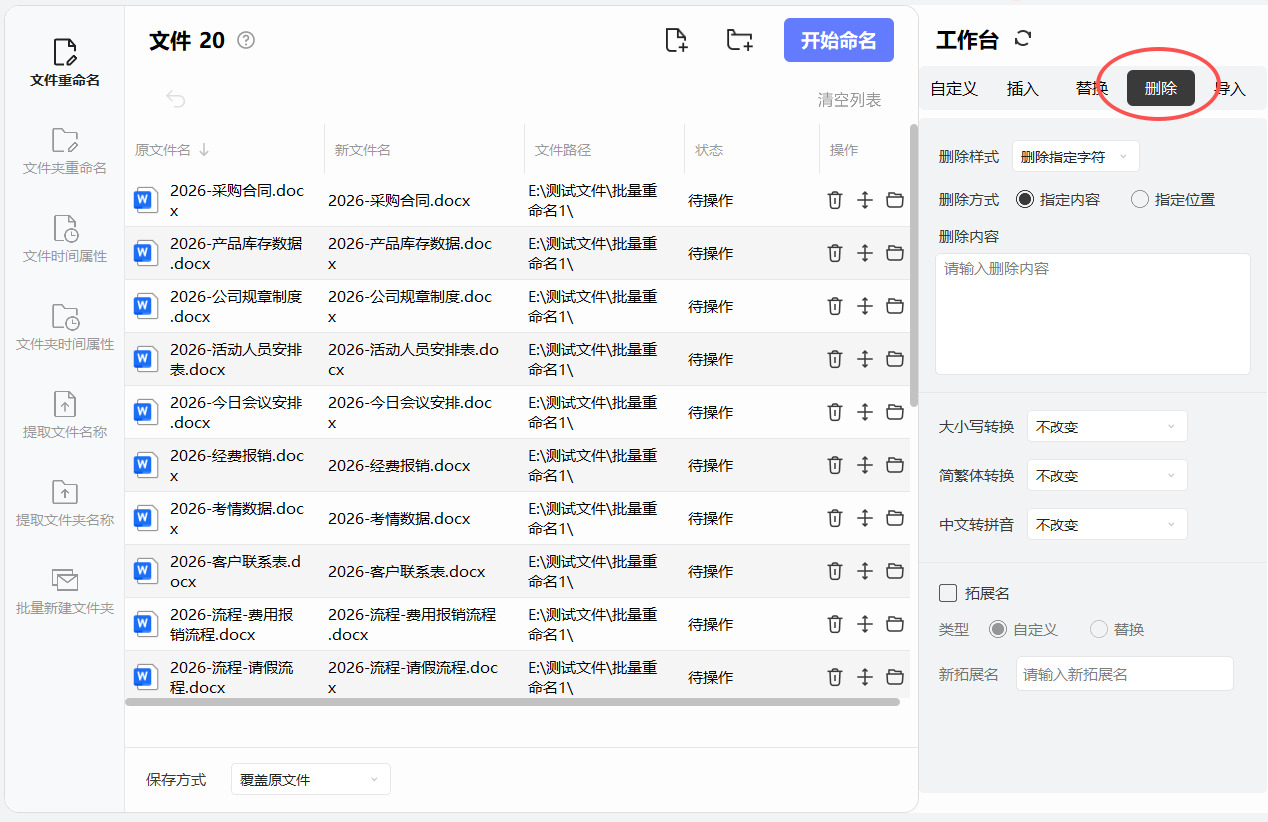This screenshot has height=822, width=1268.
Task: Open the 保存方式 dropdown
Action: pyautogui.click(x=310, y=779)
